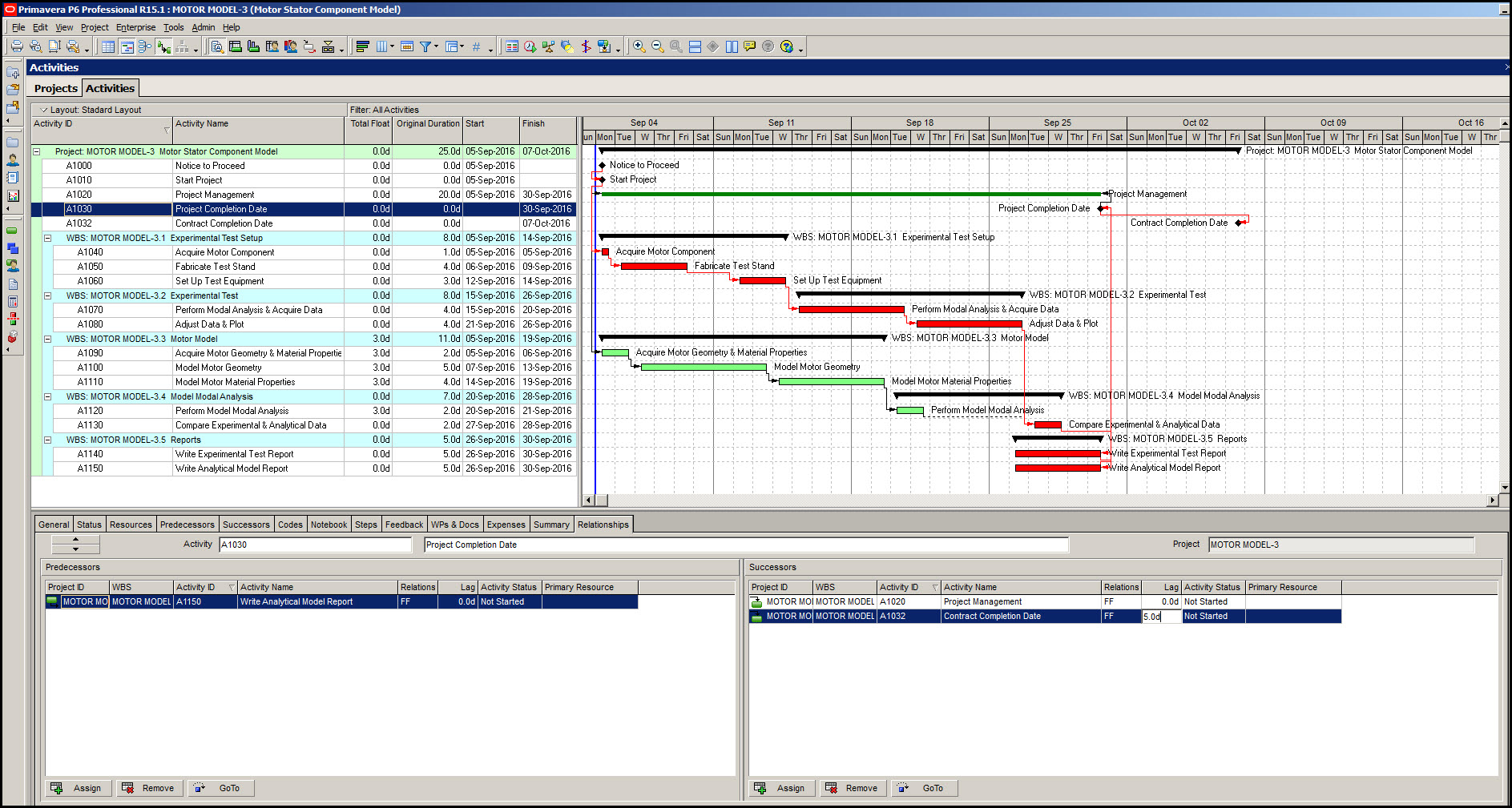Click the green Project Management Gantt bar
1512x808 pixels.
pos(851,194)
